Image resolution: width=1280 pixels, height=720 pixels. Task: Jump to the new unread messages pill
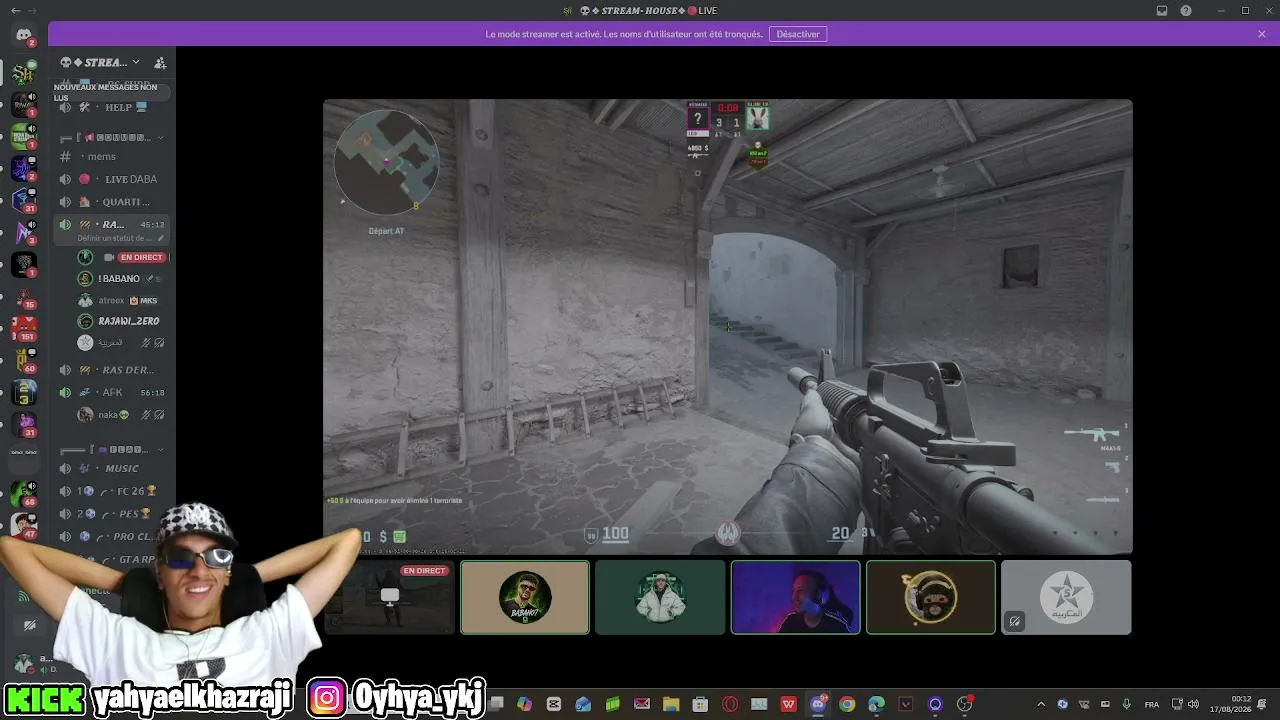(111, 91)
